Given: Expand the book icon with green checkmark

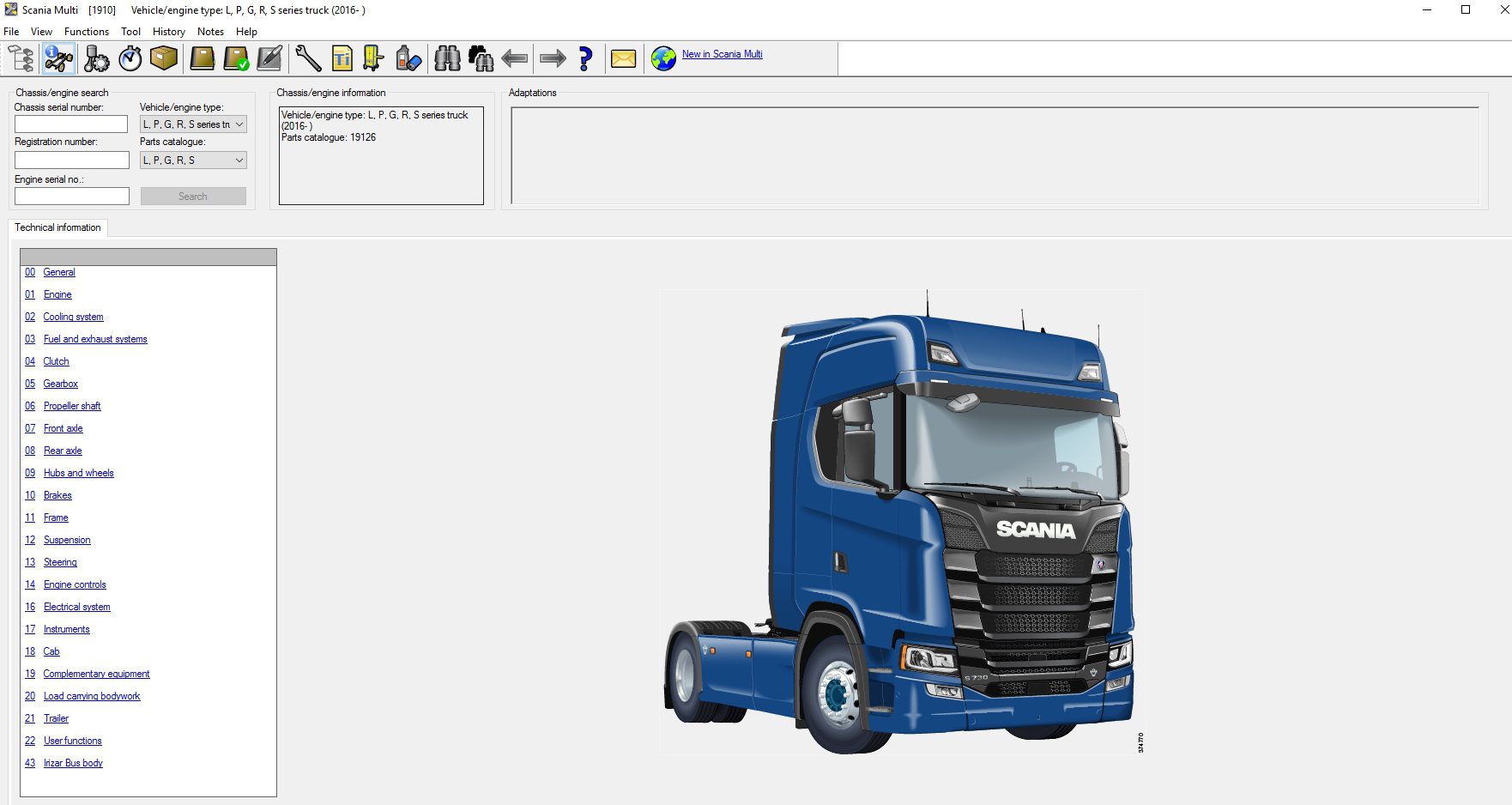Looking at the screenshot, I should [236, 57].
